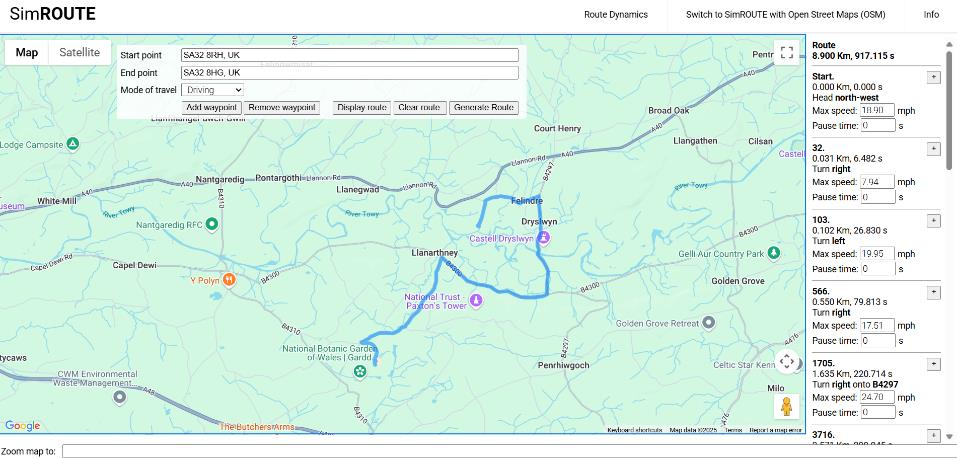
Task: Switch to the Map view type
Action: click(27, 52)
